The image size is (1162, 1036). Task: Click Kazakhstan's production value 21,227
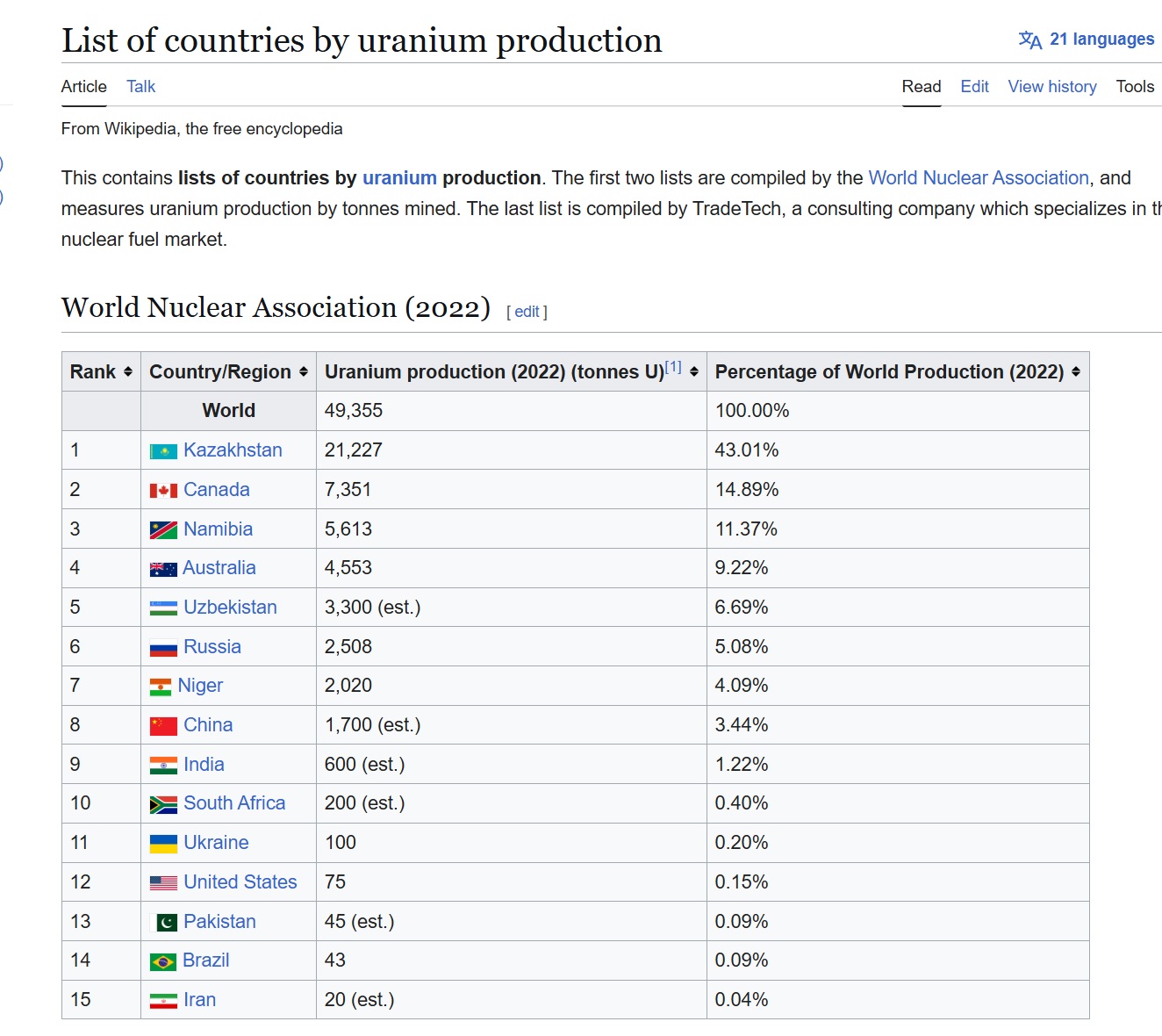[354, 450]
